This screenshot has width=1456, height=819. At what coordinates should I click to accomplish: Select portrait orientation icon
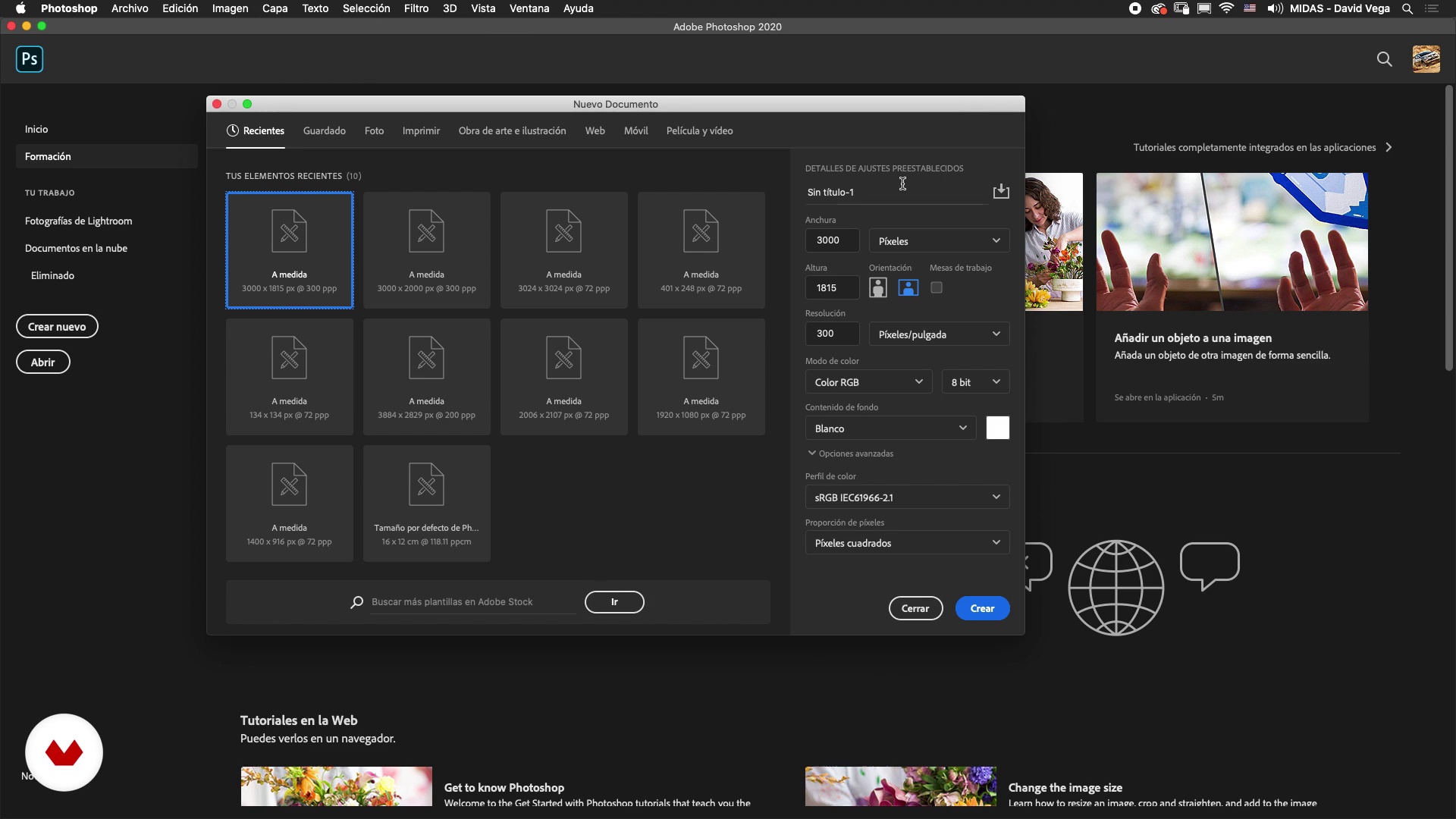[878, 287]
